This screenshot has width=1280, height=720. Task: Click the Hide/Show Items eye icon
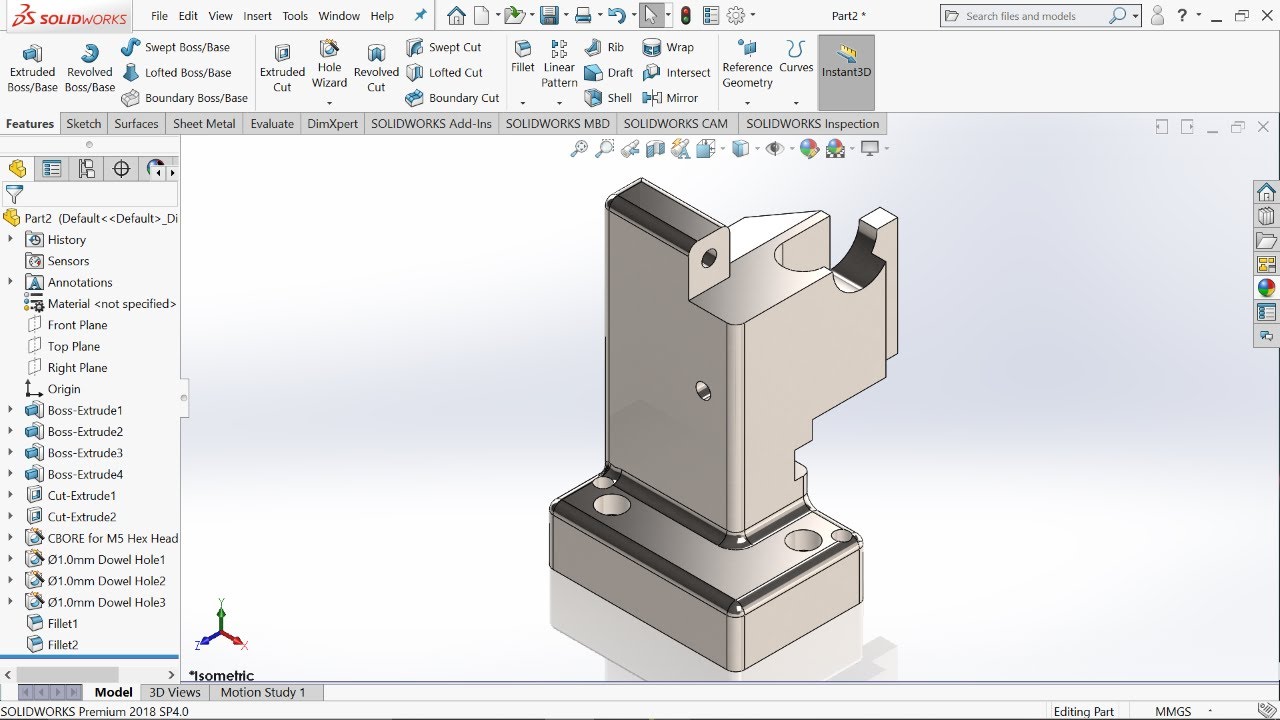[774, 149]
